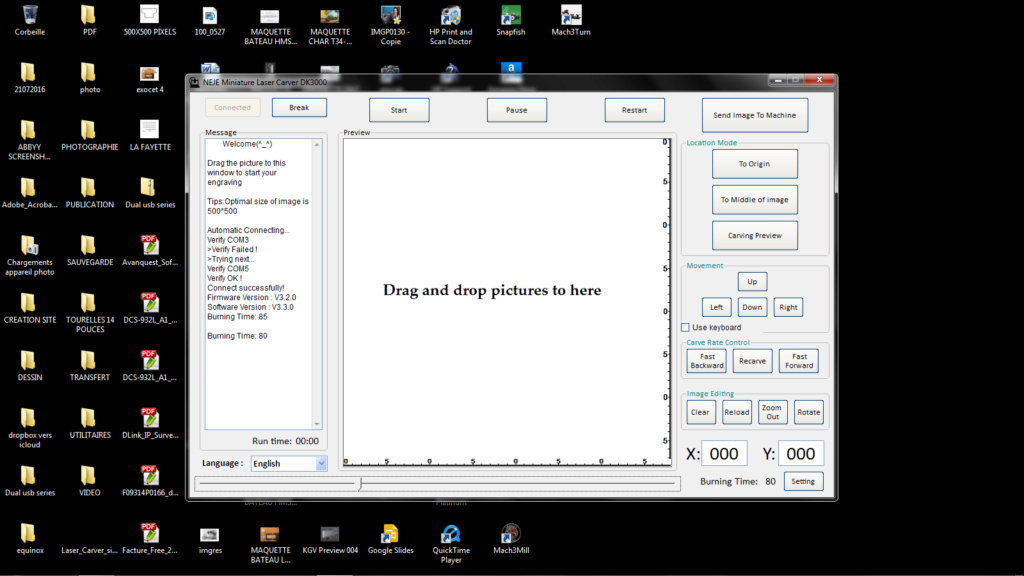The height and width of the screenshot is (576, 1024).
Task: Select the MAQUETTE CHAR T34 desktop icon
Action: (x=330, y=25)
